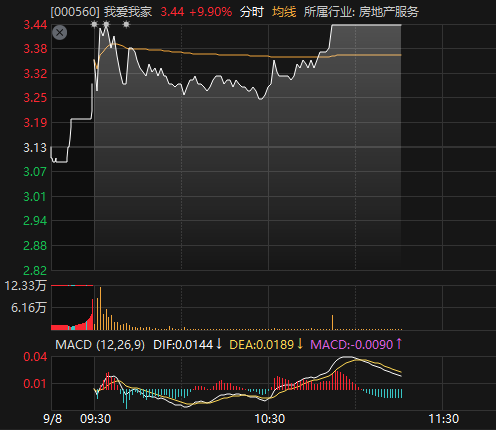The width and height of the screenshot is (496, 430).
Task: Close the pre-market overlay with the X icon
Action: pos(60,33)
